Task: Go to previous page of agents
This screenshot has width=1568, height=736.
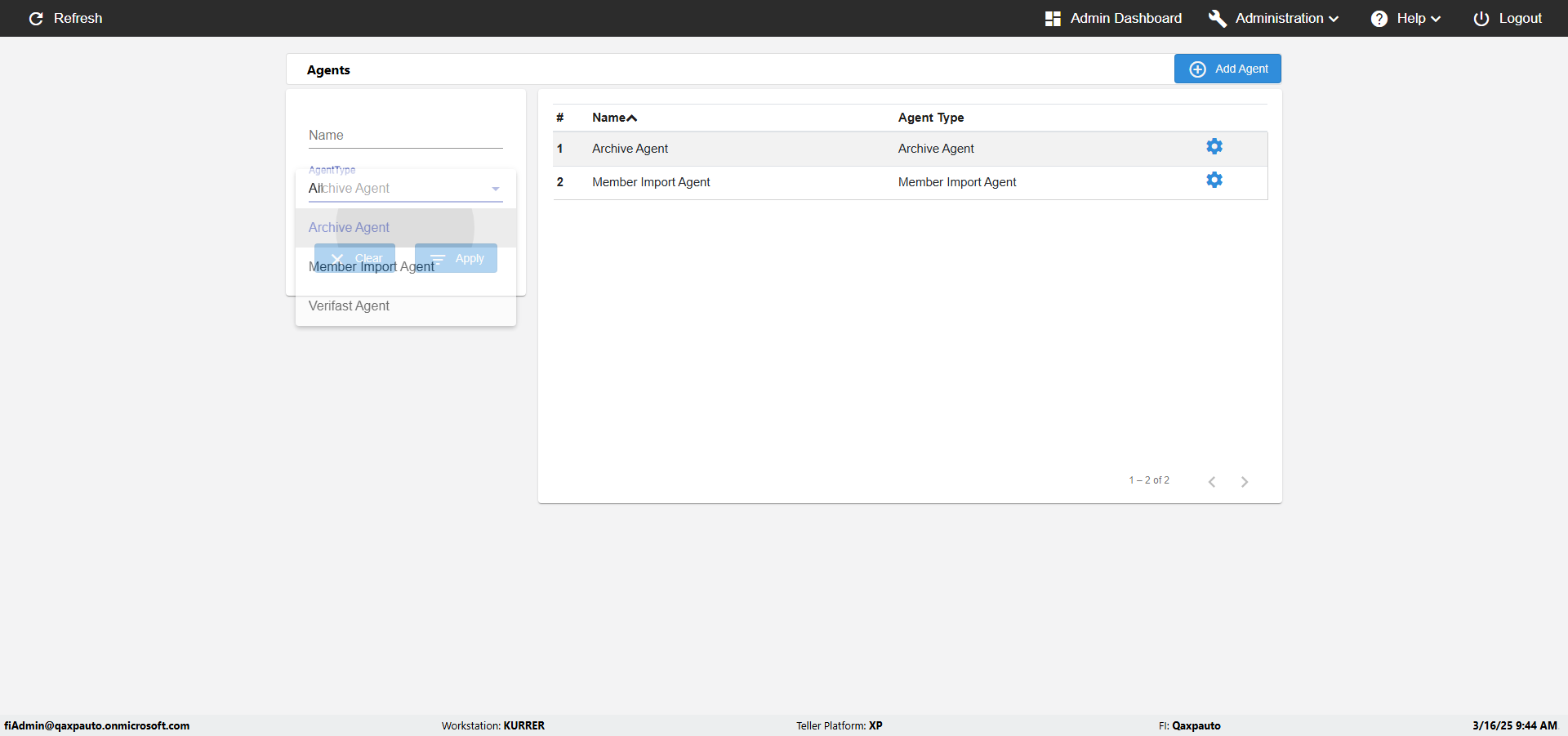Action: pos(1212,482)
